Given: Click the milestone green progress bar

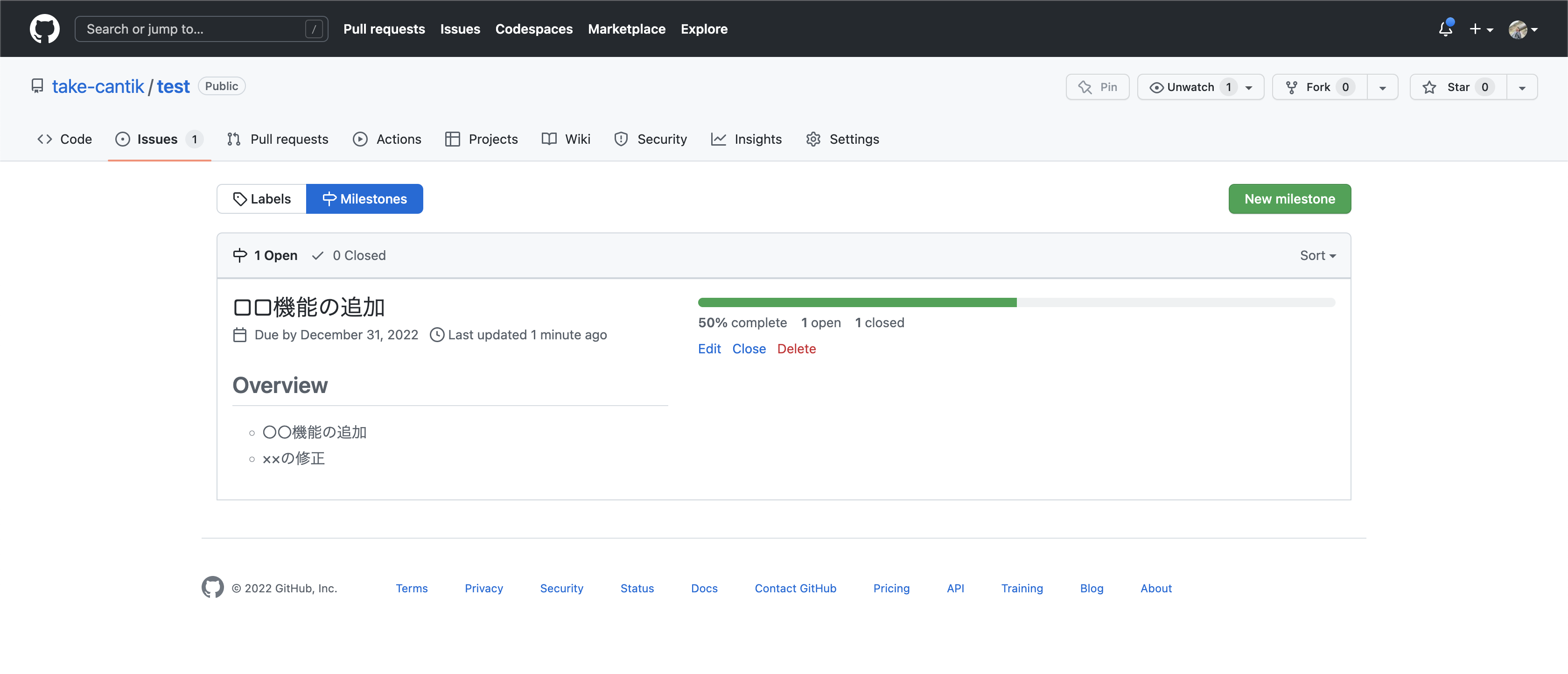Looking at the screenshot, I should (x=857, y=302).
